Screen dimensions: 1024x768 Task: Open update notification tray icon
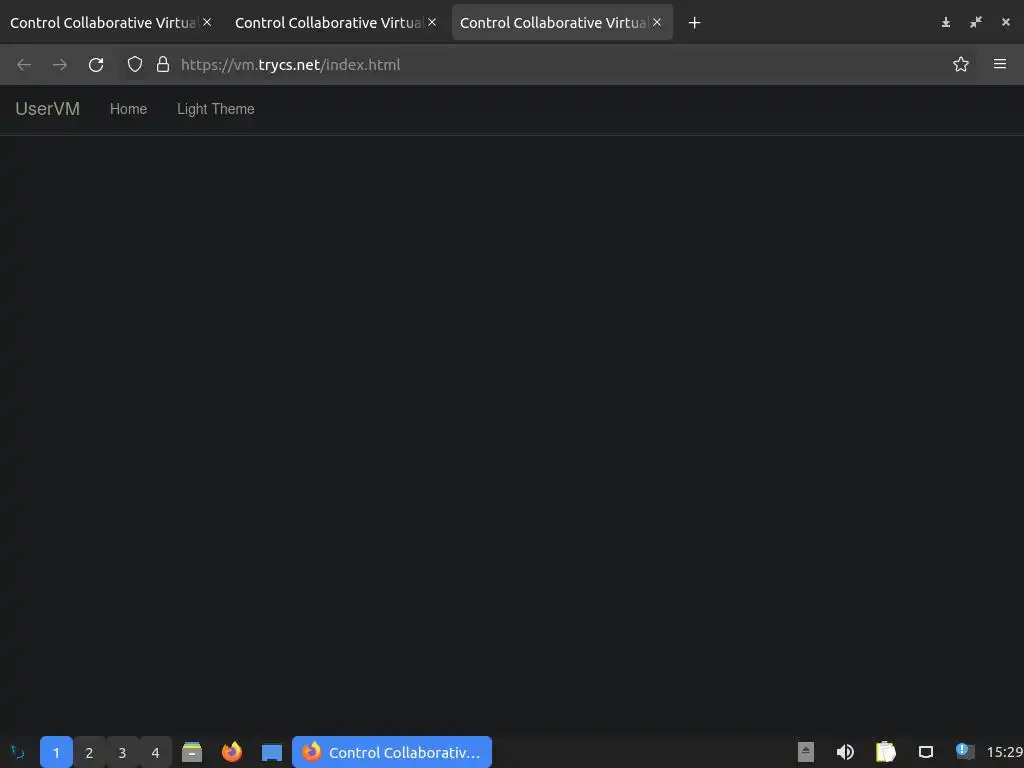point(965,751)
